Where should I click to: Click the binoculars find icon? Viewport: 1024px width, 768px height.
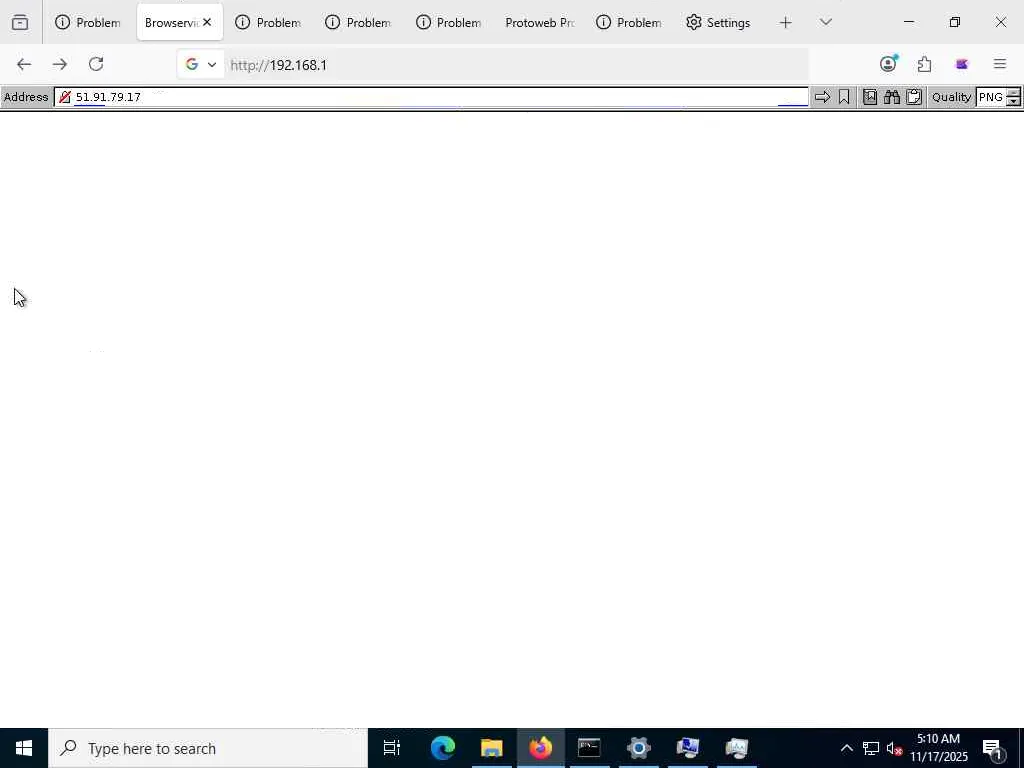point(891,97)
